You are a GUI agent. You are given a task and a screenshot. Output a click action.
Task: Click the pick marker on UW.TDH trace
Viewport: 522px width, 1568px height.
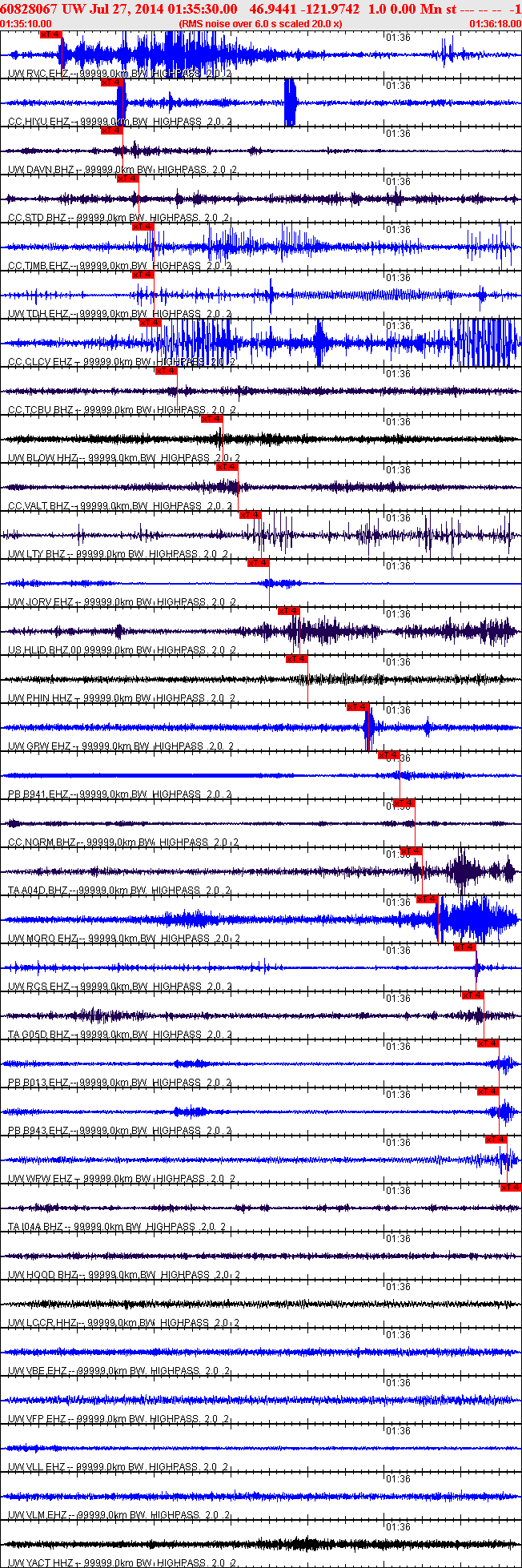143,274
